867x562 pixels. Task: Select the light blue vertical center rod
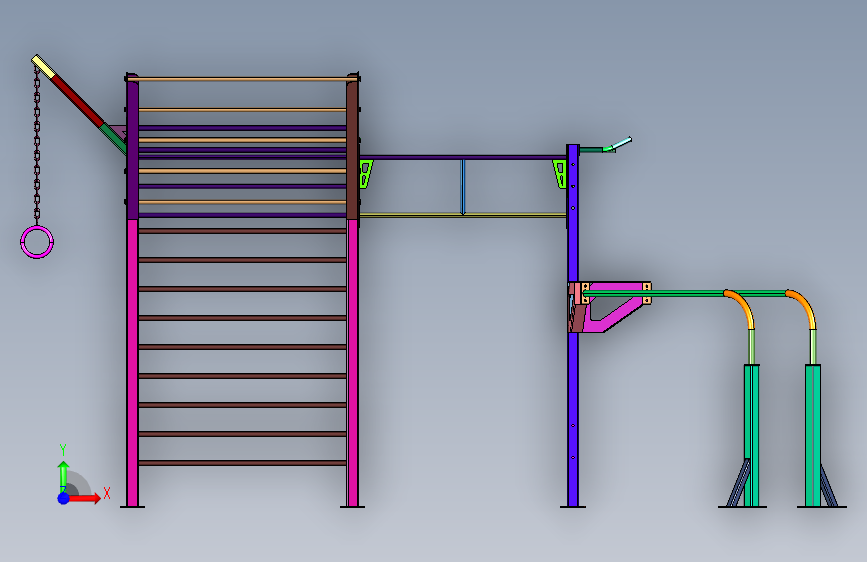click(463, 187)
